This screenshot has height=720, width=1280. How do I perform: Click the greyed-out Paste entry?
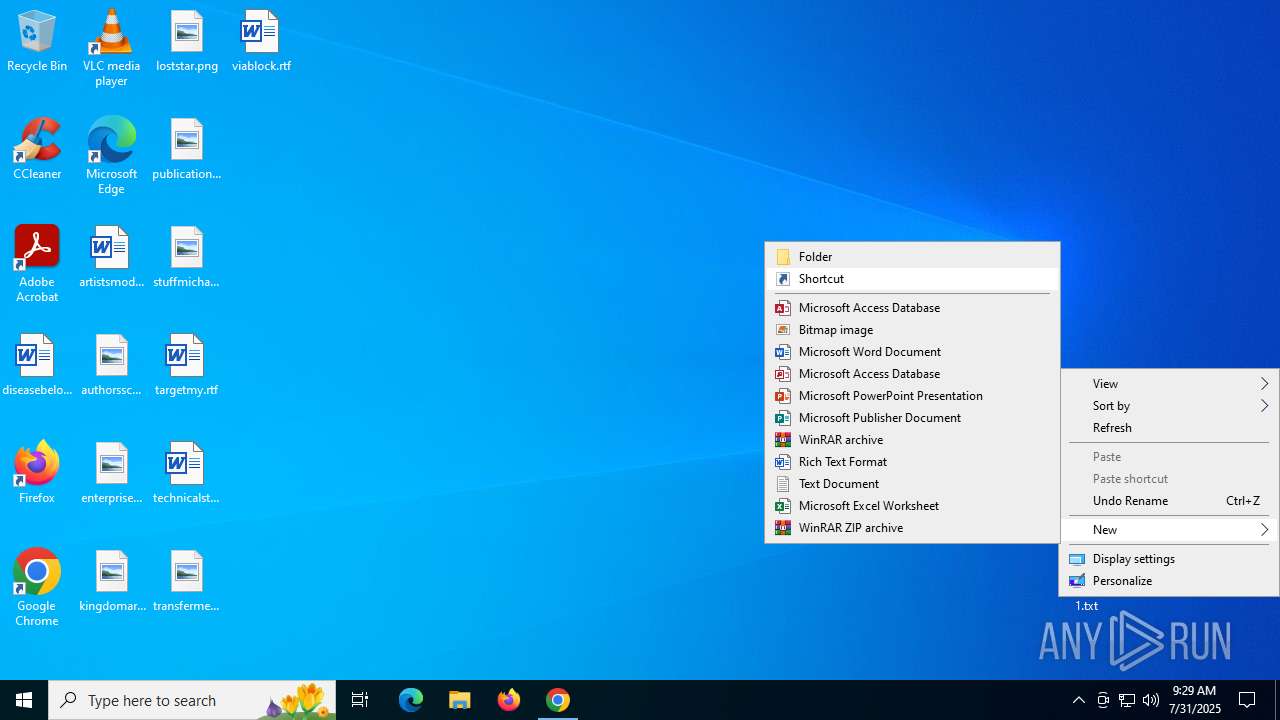(x=1169, y=457)
